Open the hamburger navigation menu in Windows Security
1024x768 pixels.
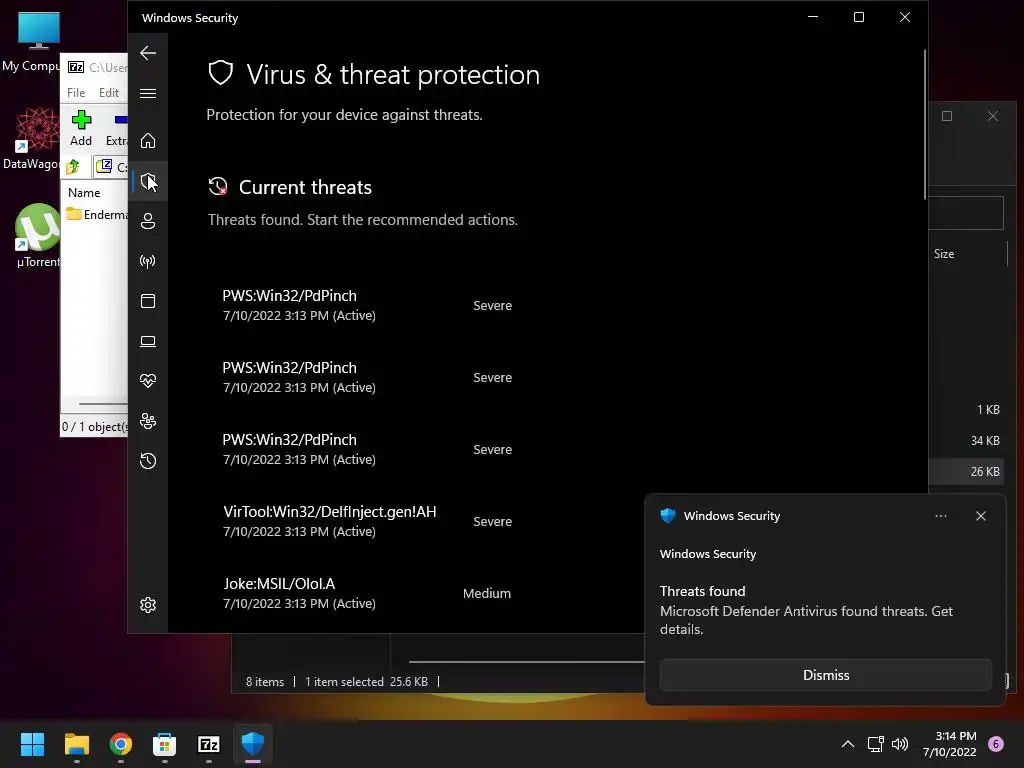[x=148, y=93]
